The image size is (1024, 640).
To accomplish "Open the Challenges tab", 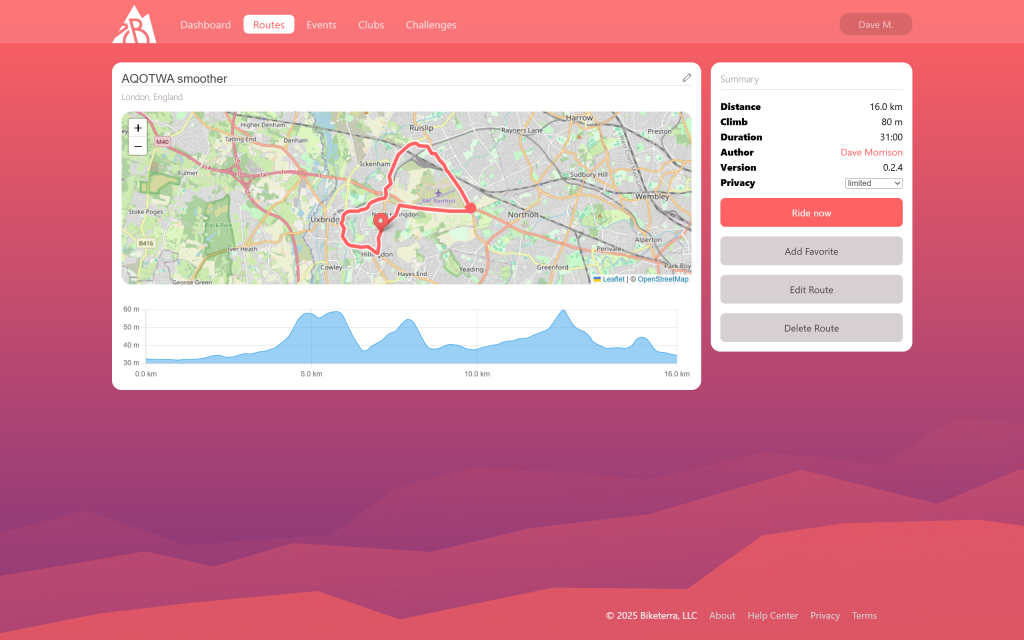I will [x=431, y=25].
